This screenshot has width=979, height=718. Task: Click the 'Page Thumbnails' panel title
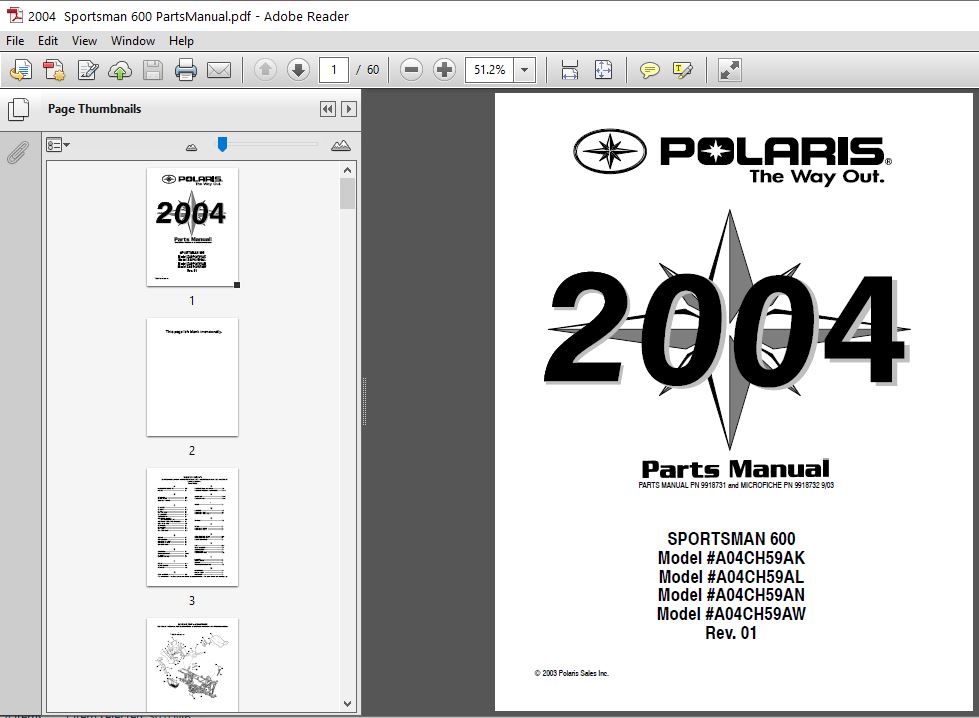[94, 109]
